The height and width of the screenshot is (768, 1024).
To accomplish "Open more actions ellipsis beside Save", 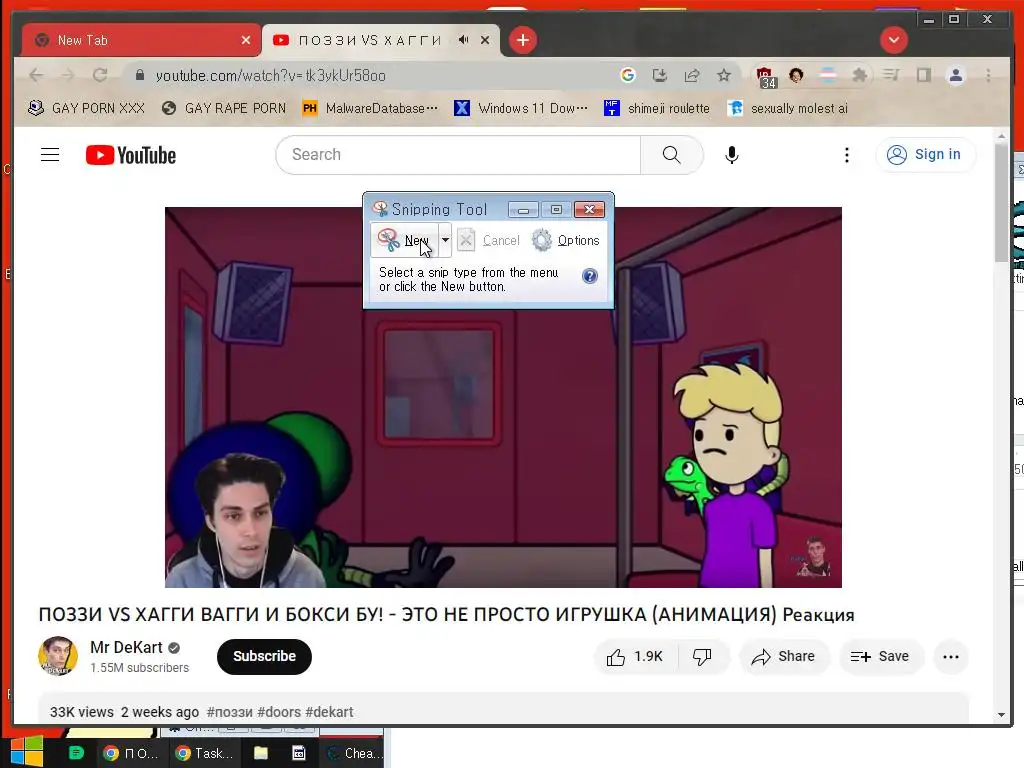I will point(951,656).
